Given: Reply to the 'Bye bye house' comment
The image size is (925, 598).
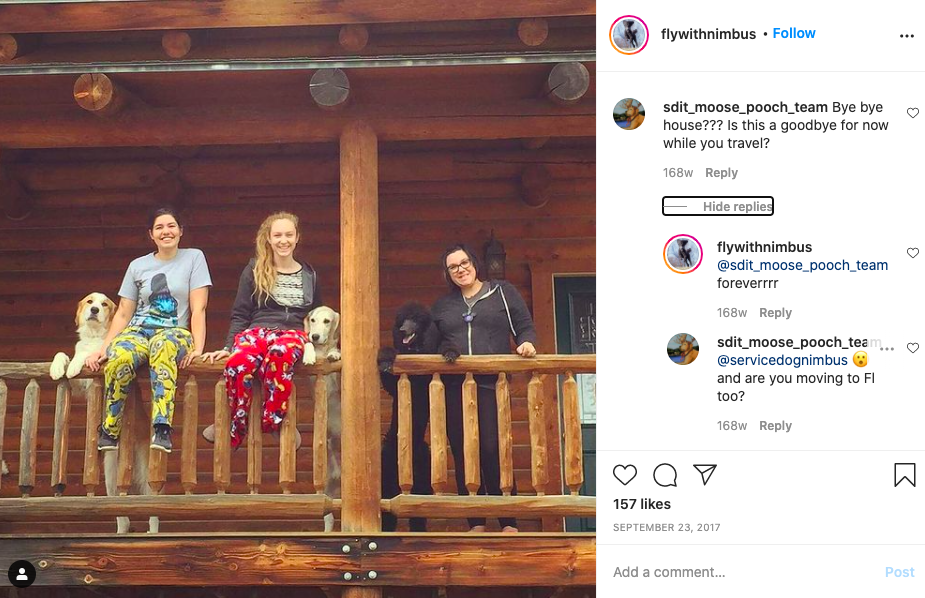Looking at the screenshot, I should point(721,173).
